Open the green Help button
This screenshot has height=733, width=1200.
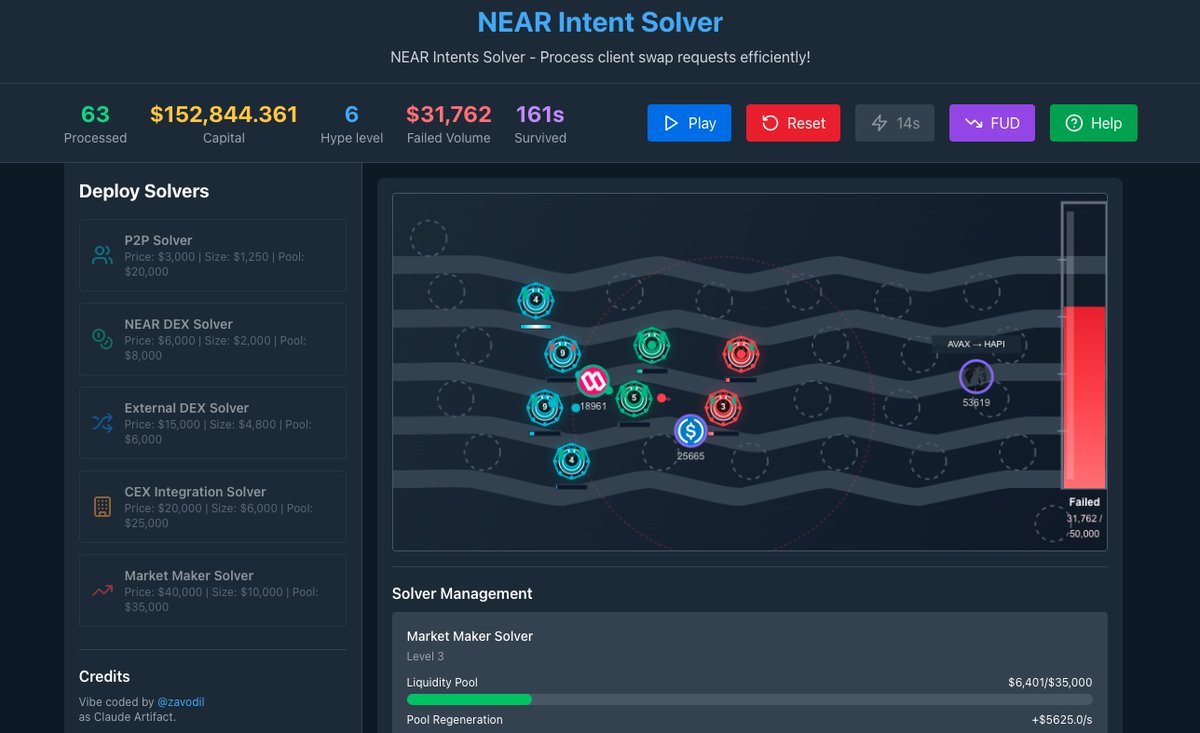coord(1093,123)
